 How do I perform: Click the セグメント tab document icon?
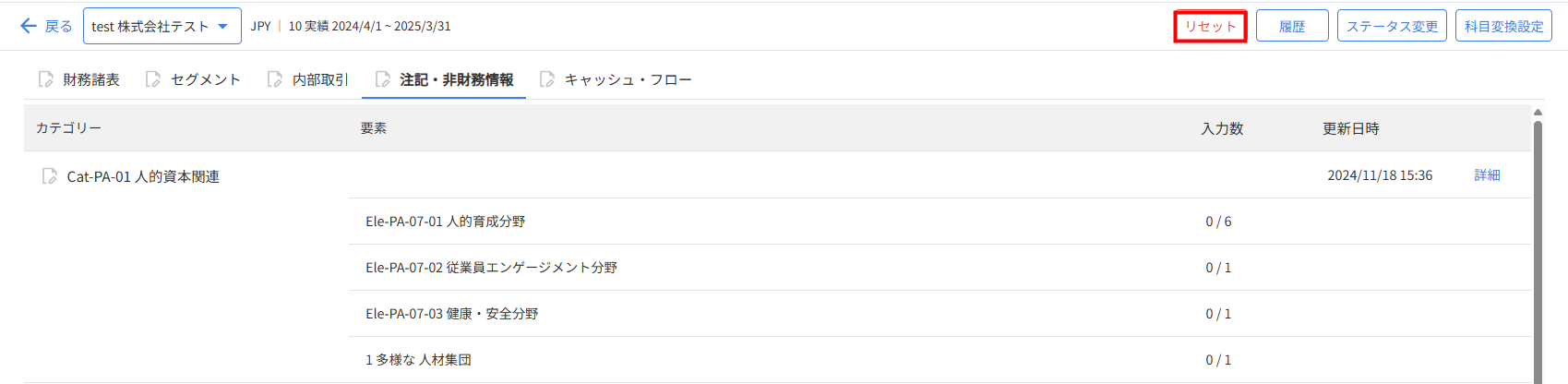pos(153,79)
